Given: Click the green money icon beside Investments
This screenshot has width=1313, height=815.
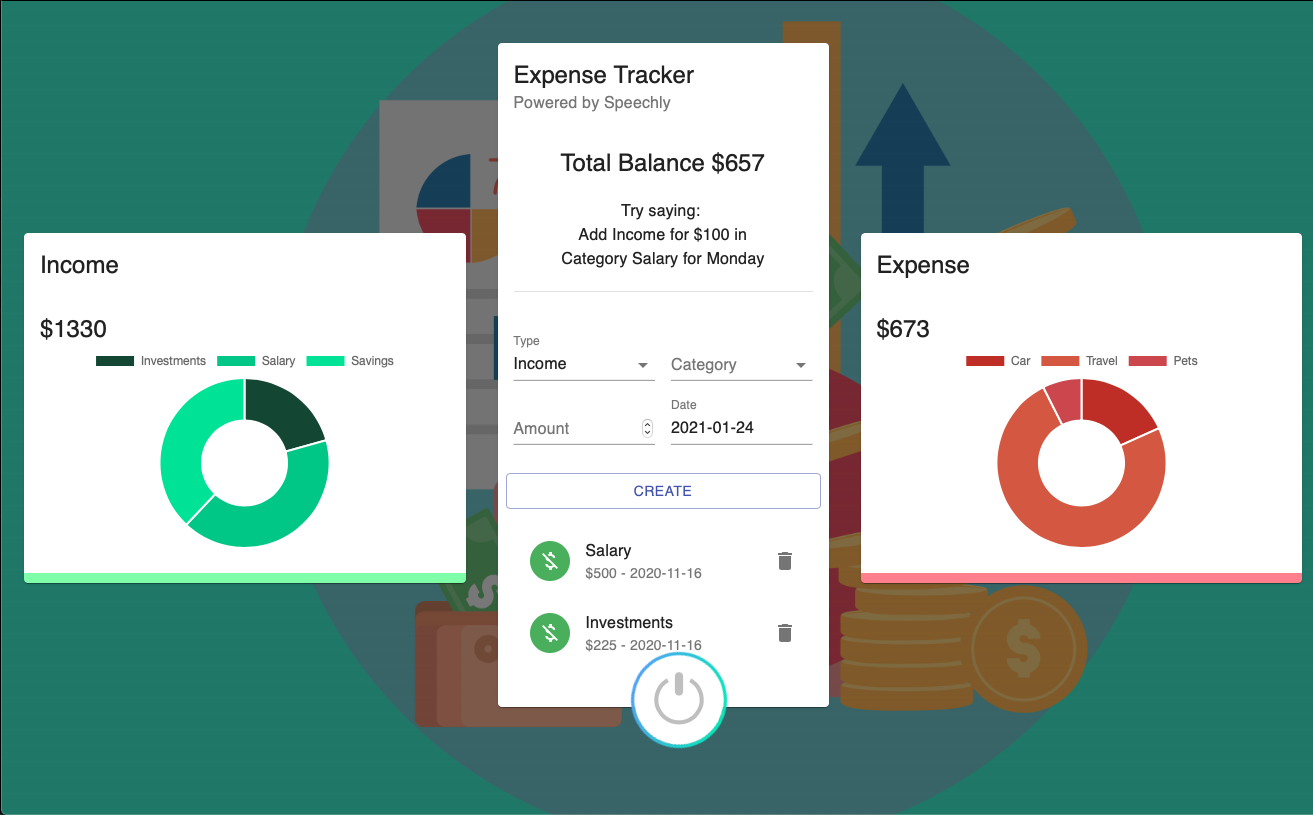Looking at the screenshot, I should tap(549, 633).
